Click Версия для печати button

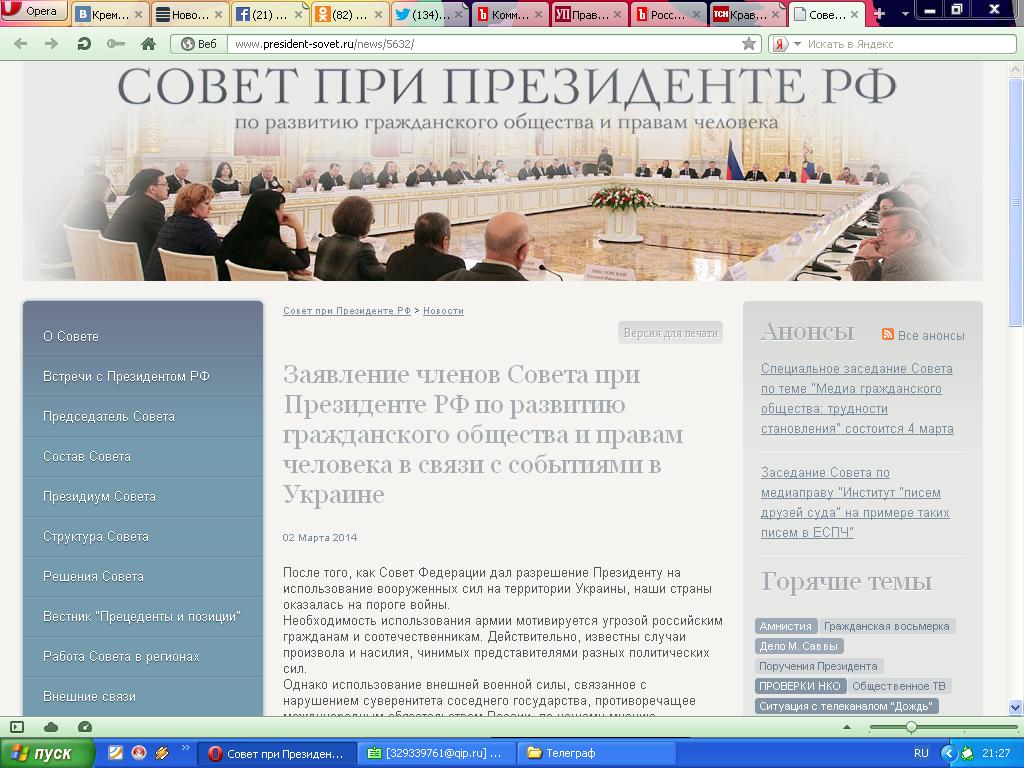(672, 332)
